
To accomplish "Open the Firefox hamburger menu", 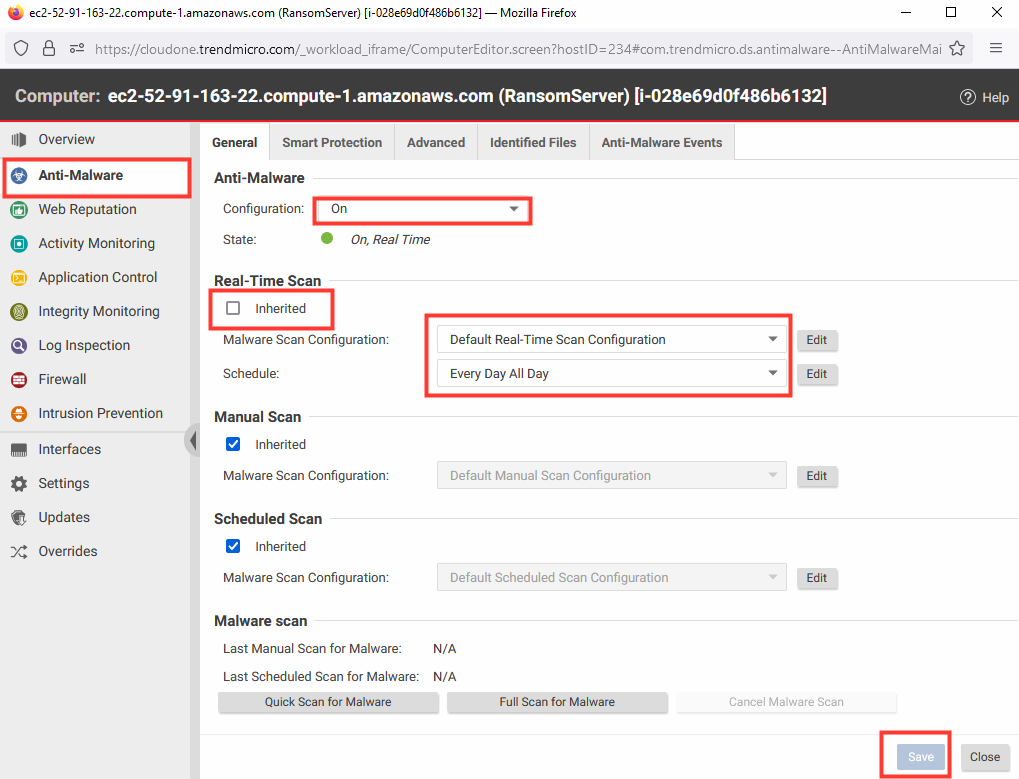I will click(996, 48).
